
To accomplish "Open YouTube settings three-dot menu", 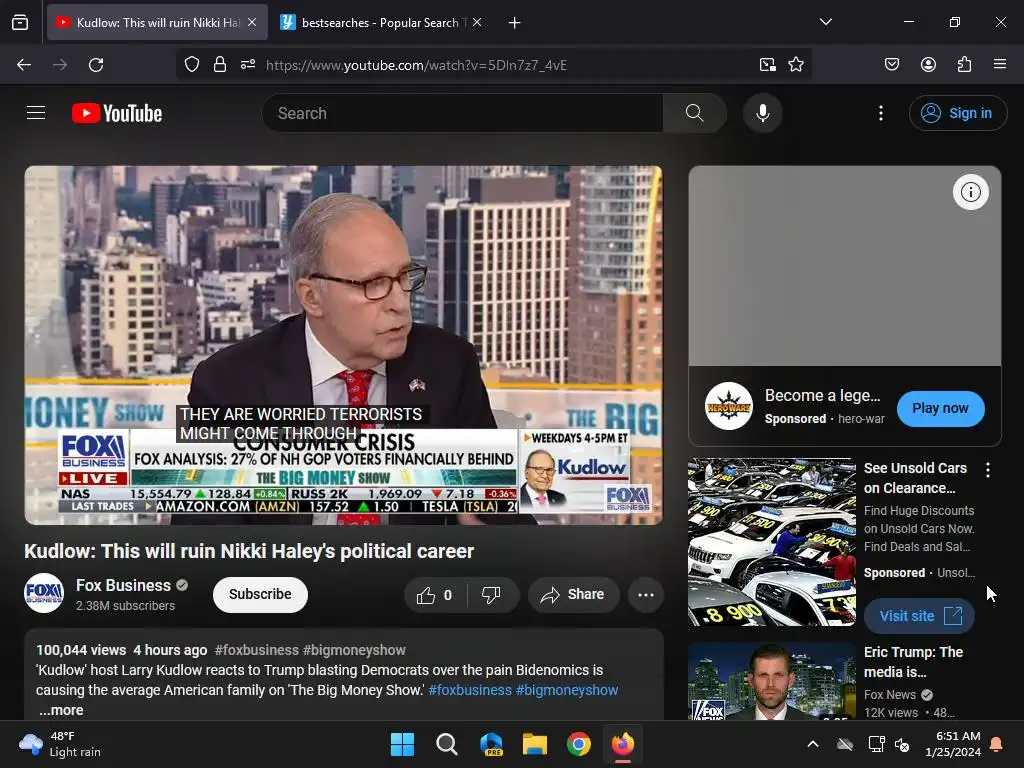I will point(881,113).
